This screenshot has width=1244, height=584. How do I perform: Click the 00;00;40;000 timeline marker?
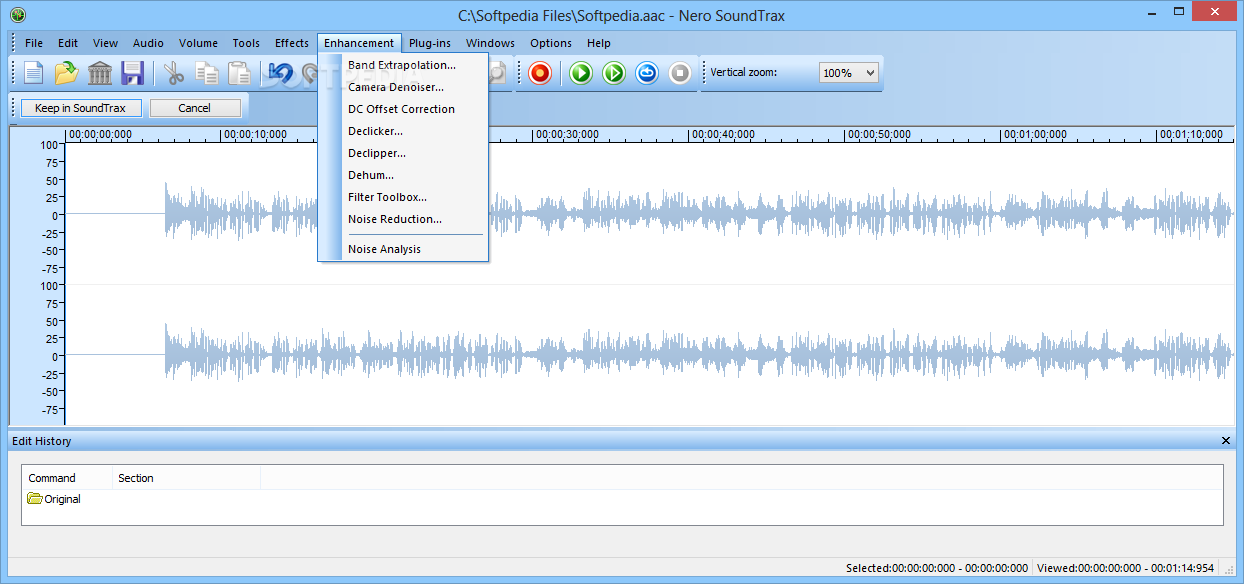pos(721,134)
